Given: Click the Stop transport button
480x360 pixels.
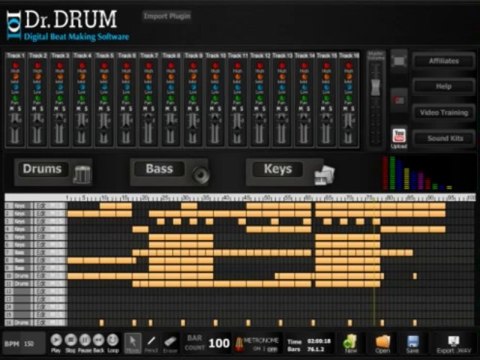Looking at the screenshot, I should (x=70, y=340).
